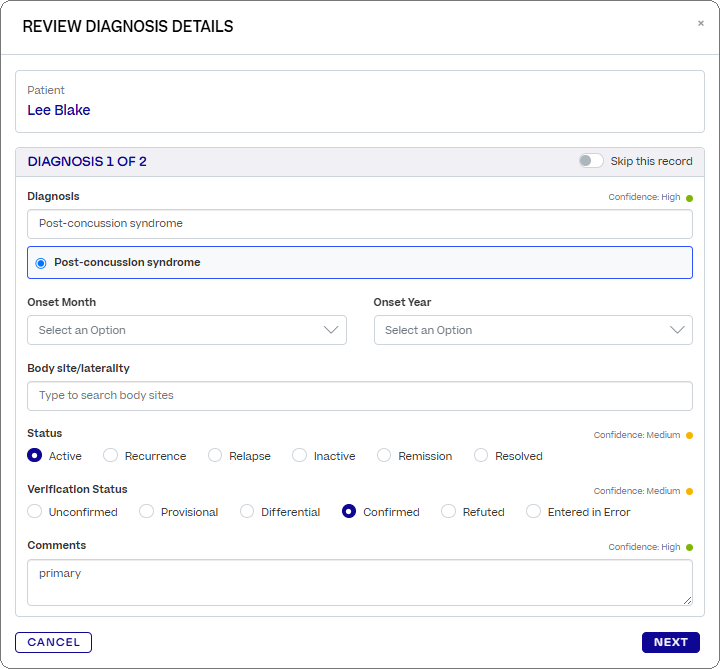This screenshot has width=720, height=669.
Task: Open the Onset Year dropdown
Action: [x=533, y=330]
